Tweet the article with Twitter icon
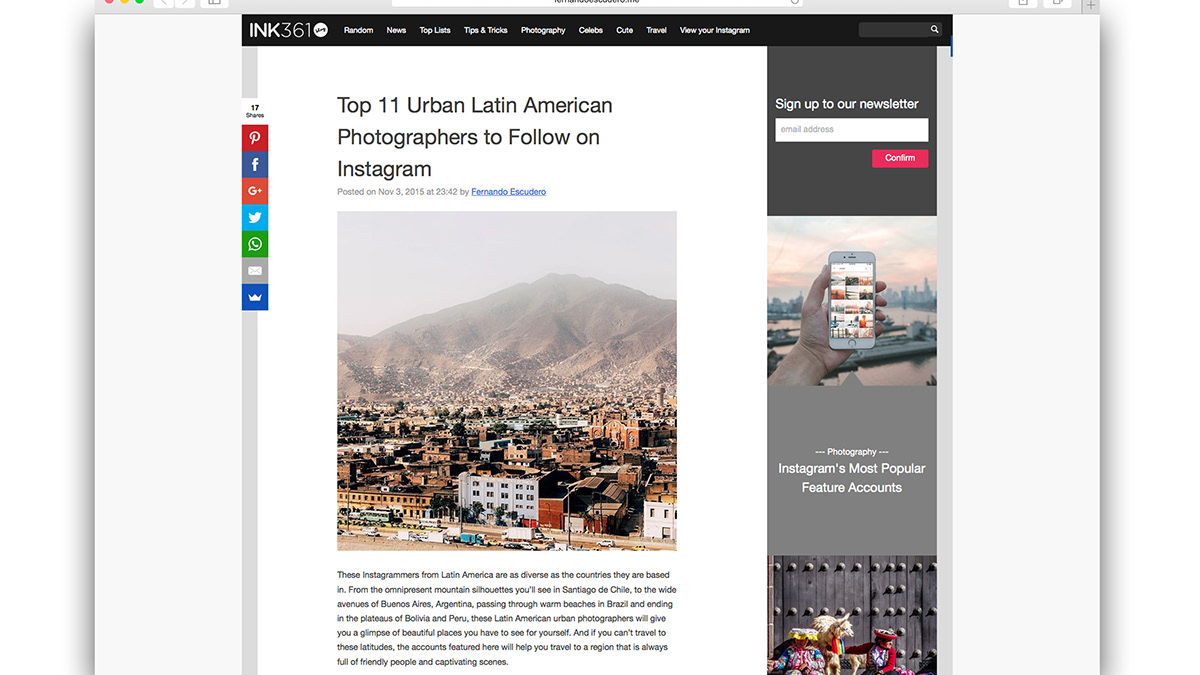1200x675 pixels. [255, 218]
